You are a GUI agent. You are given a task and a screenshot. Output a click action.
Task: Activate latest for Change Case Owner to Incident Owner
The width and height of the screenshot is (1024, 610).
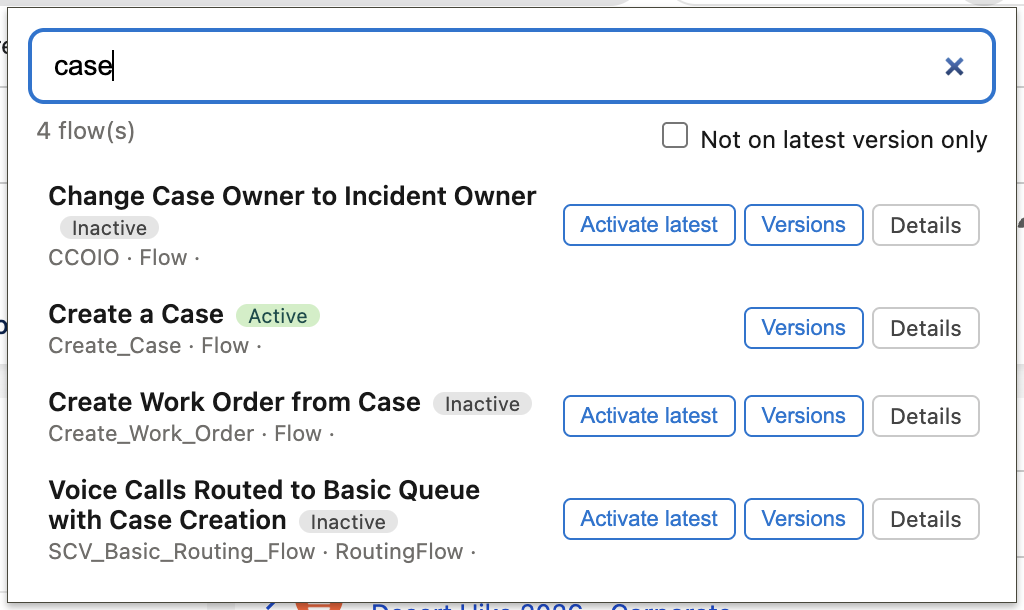click(x=649, y=225)
